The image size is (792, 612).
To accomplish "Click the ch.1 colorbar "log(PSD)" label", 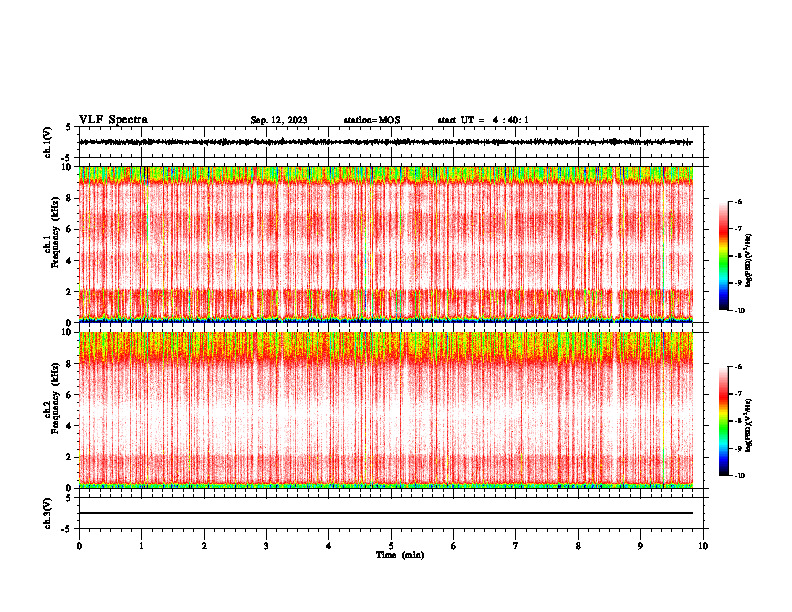I will (x=749, y=260).
